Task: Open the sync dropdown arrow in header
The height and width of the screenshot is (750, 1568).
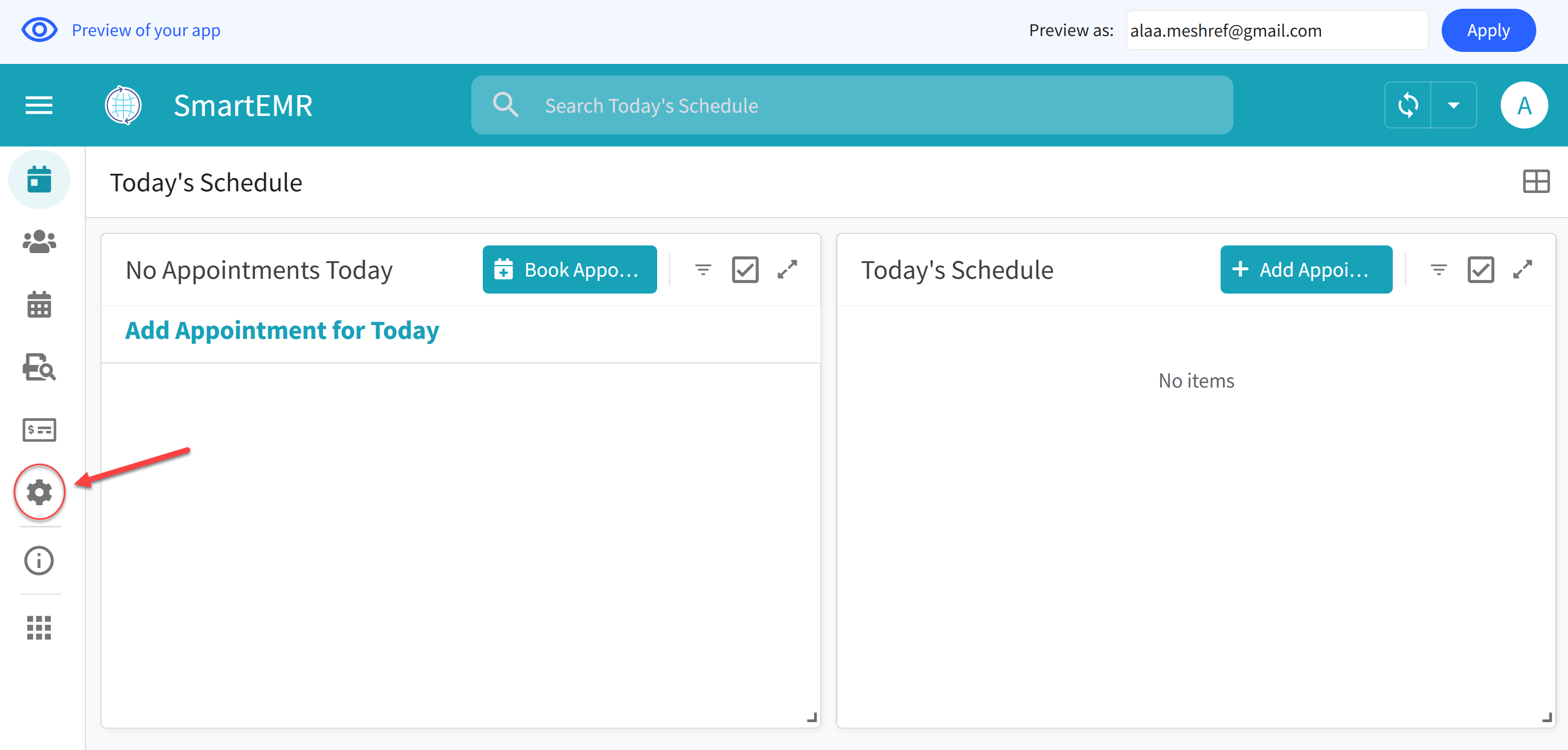Action: [1455, 105]
